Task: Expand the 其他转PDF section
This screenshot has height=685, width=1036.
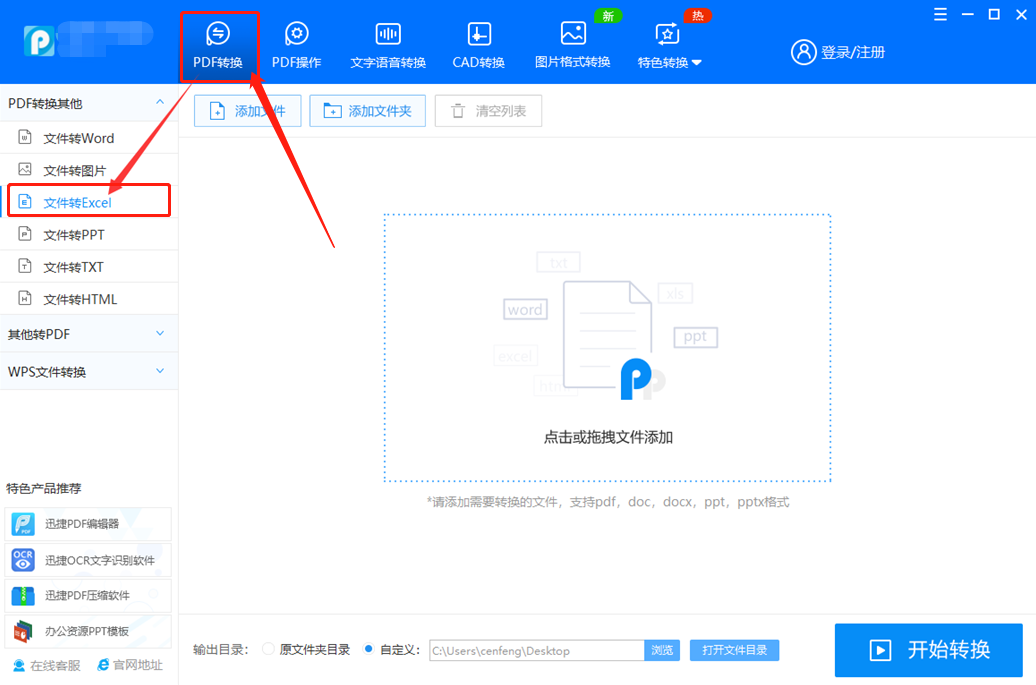Action: [89, 334]
